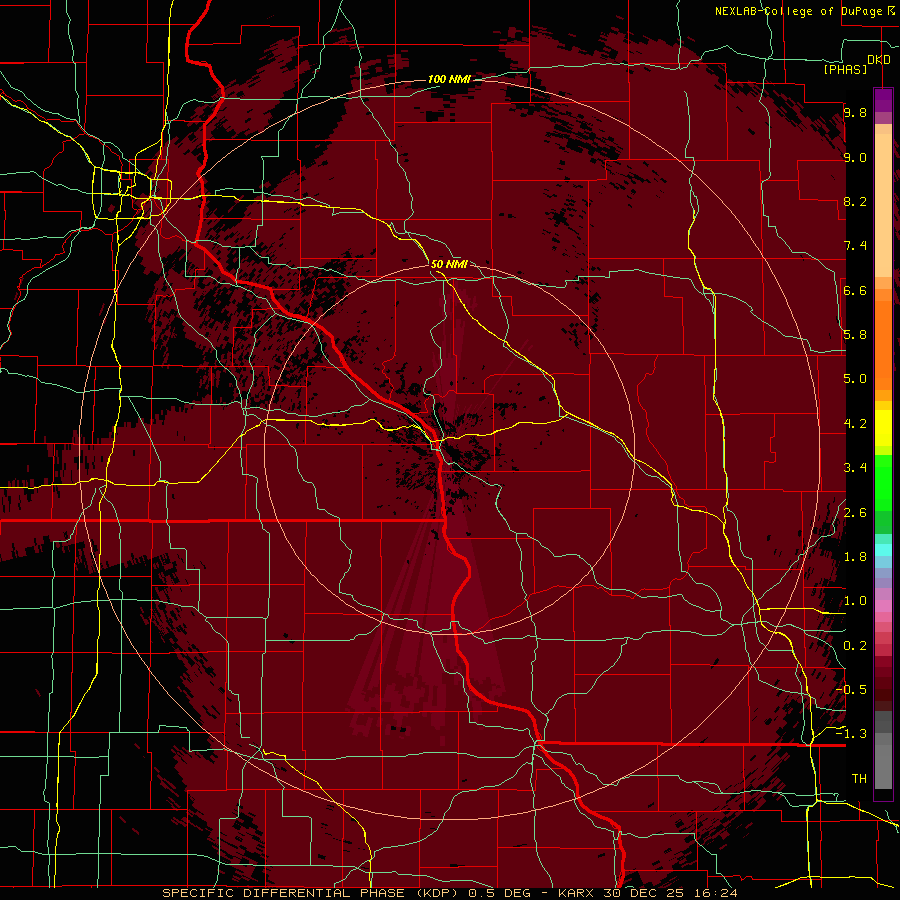Click the -1.3 scale value
The image size is (900, 900).
pos(851,734)
